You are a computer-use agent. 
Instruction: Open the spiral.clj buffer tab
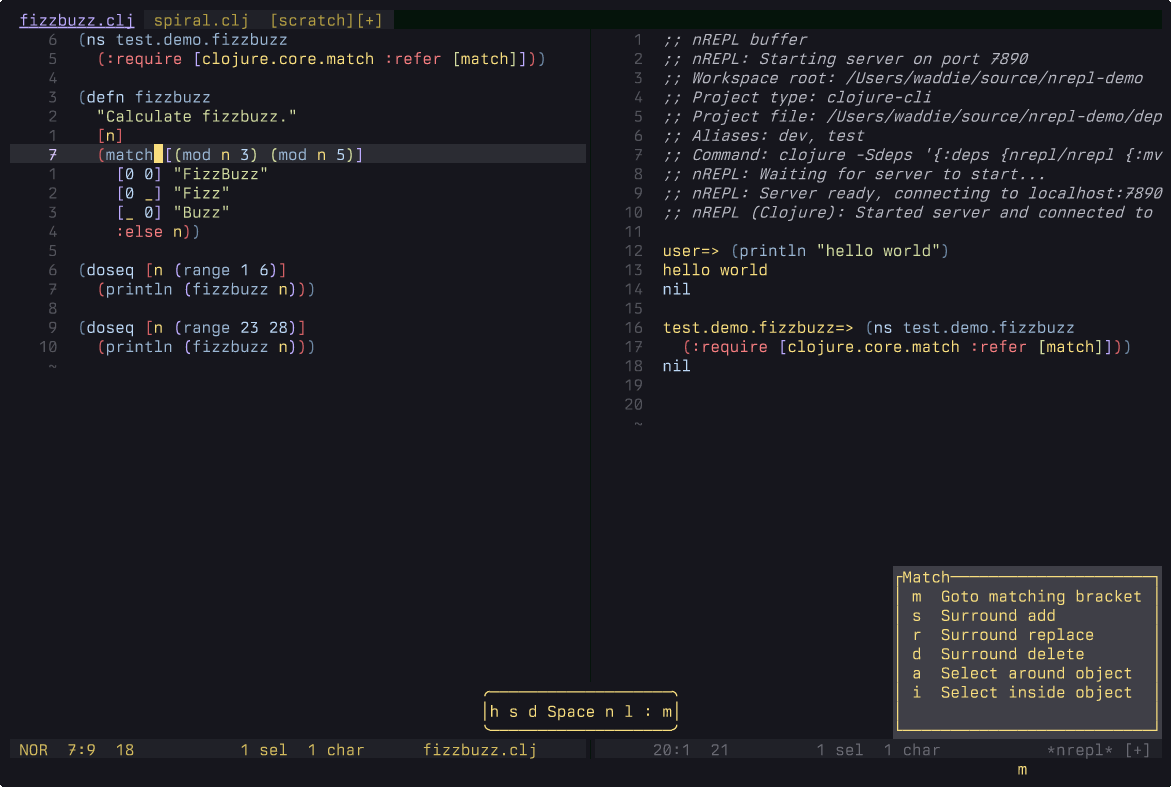[201, 20]
